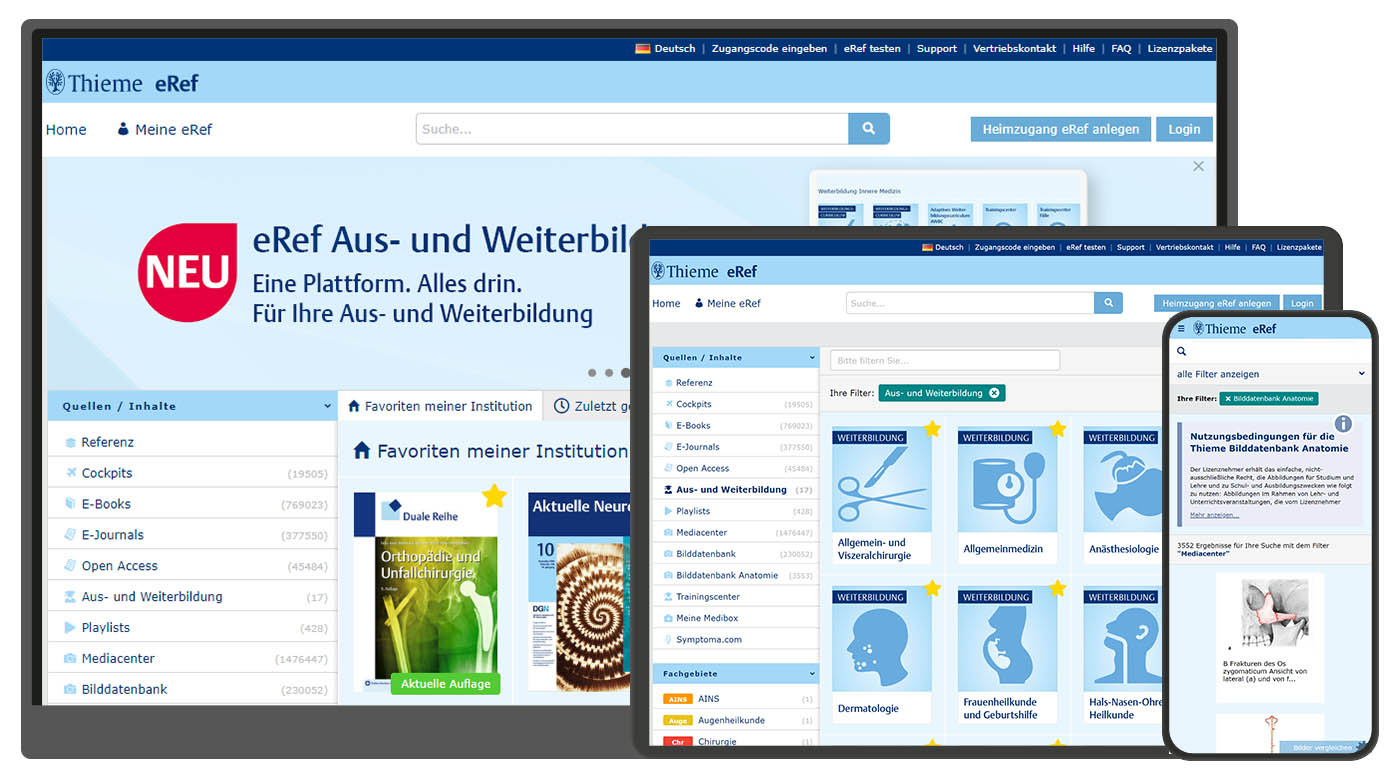
Task: Click the 'Mehr anzeigen...' link on the phone
Action: click(1214, 515)
